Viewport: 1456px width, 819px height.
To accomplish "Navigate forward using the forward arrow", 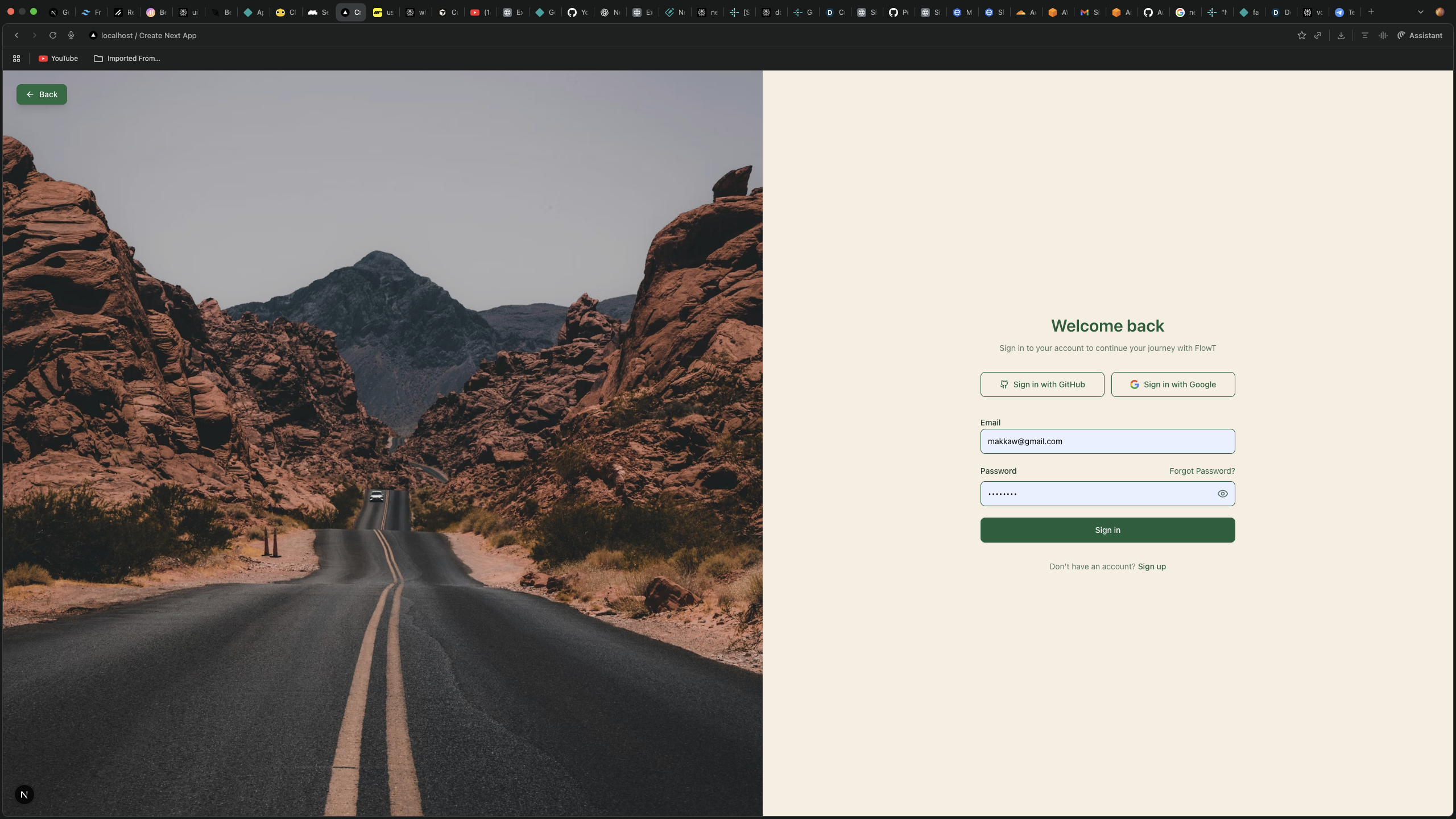I will 34,35.
